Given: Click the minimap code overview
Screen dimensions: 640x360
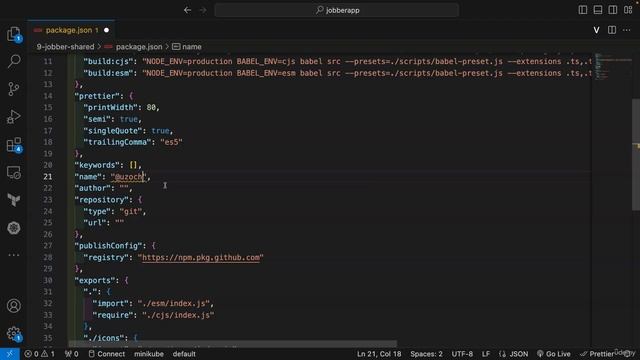Looking at the screenshot, I should click(x=612, y=67).
